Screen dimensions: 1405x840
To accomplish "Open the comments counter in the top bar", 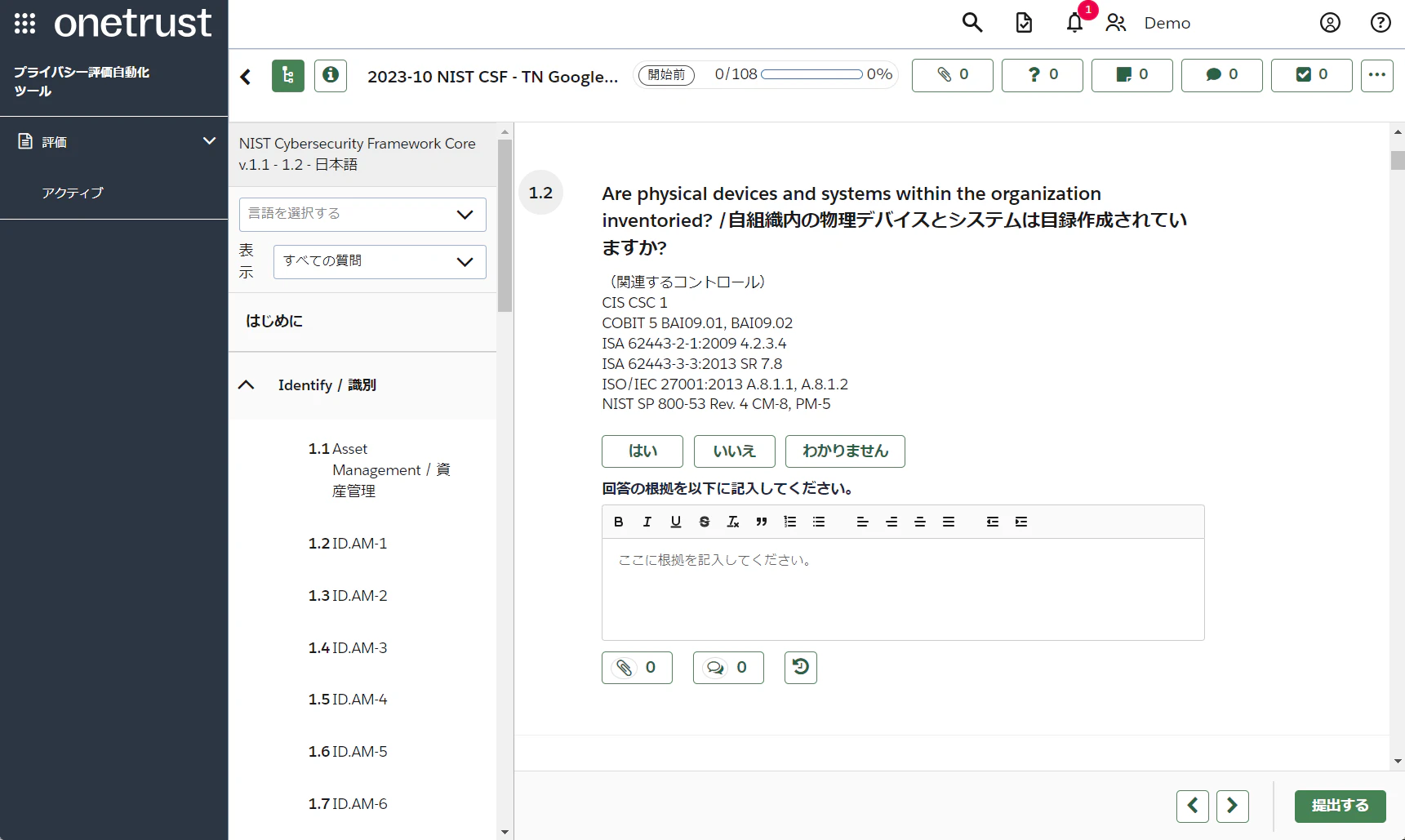I will click(x=1222, y=75).
